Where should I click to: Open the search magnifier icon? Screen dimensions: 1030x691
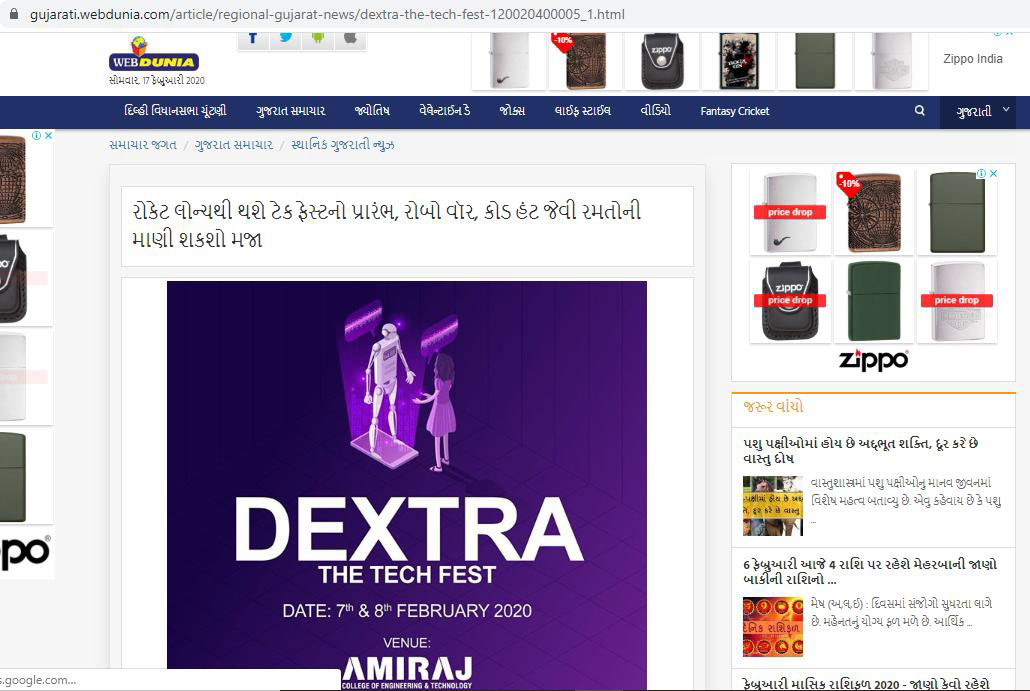920,110
